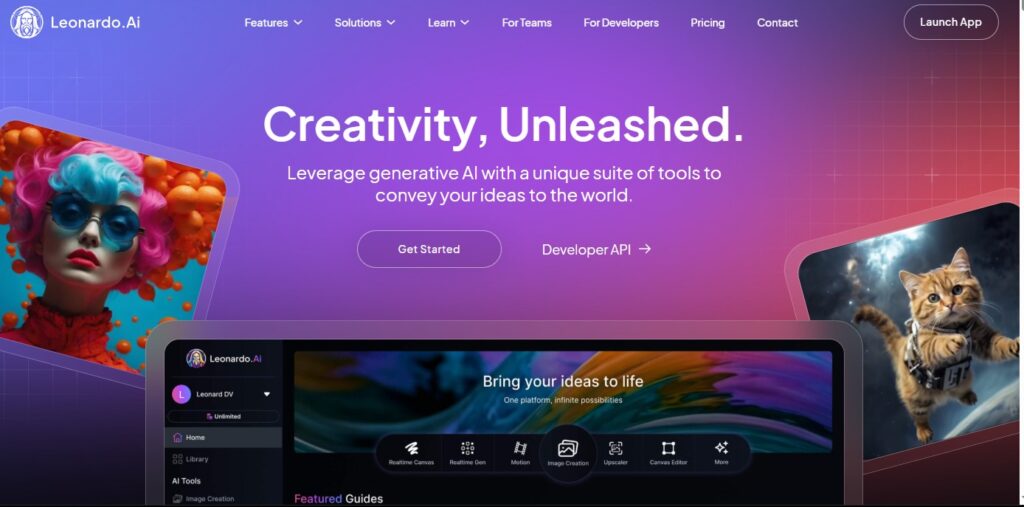The image size is (1024, 507).
Task: Click the More sparkle icon
Action: [721, 448]
